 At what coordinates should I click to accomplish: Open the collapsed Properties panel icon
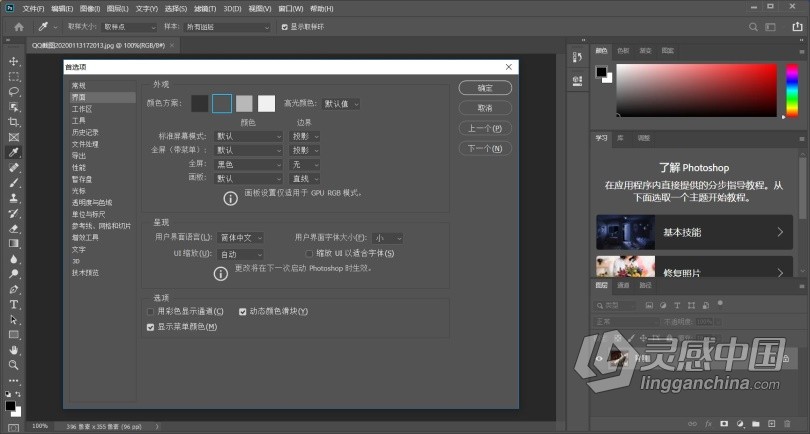(578, 80)
